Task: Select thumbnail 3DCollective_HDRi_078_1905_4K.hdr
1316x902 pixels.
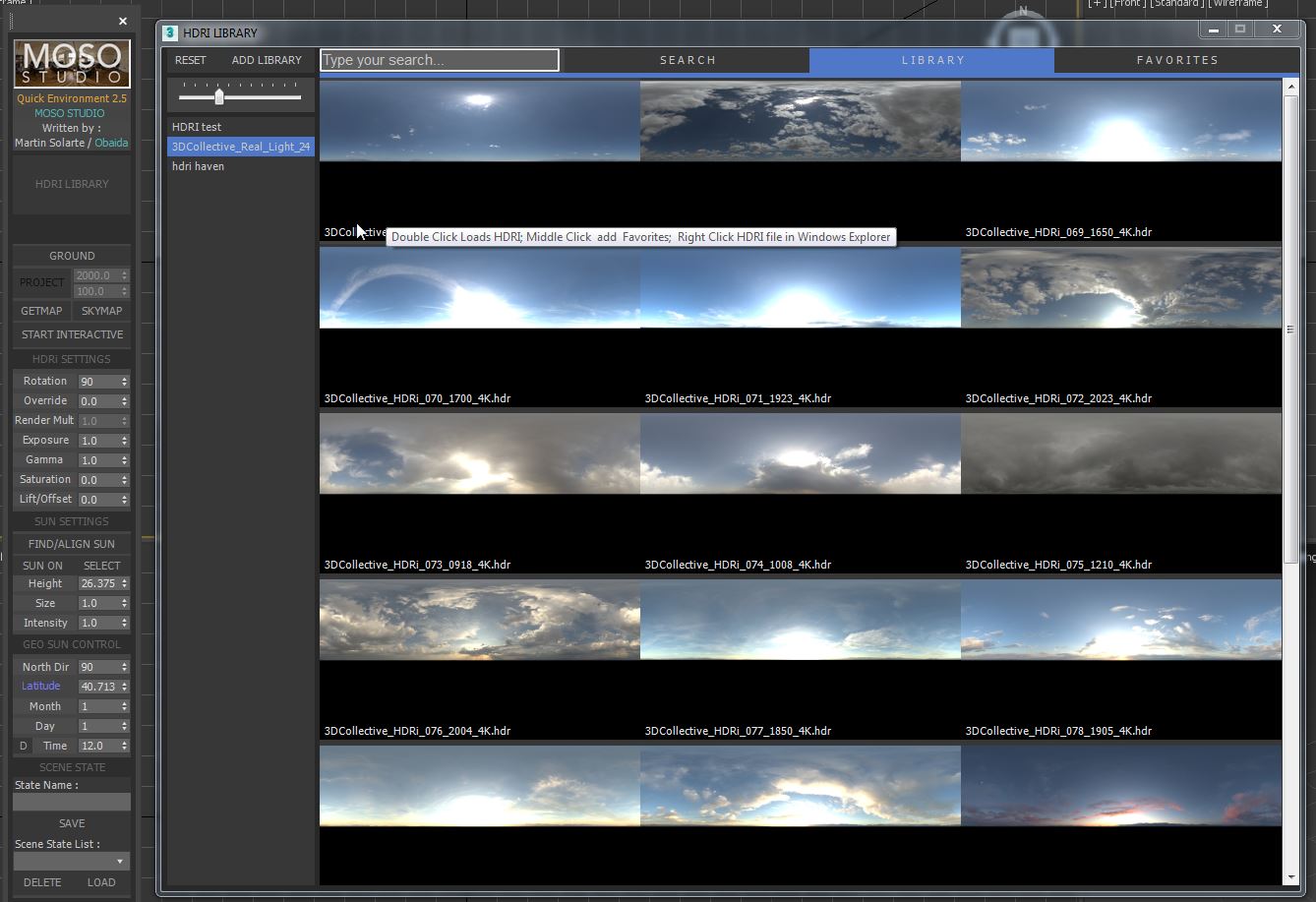Action: 1121,659
